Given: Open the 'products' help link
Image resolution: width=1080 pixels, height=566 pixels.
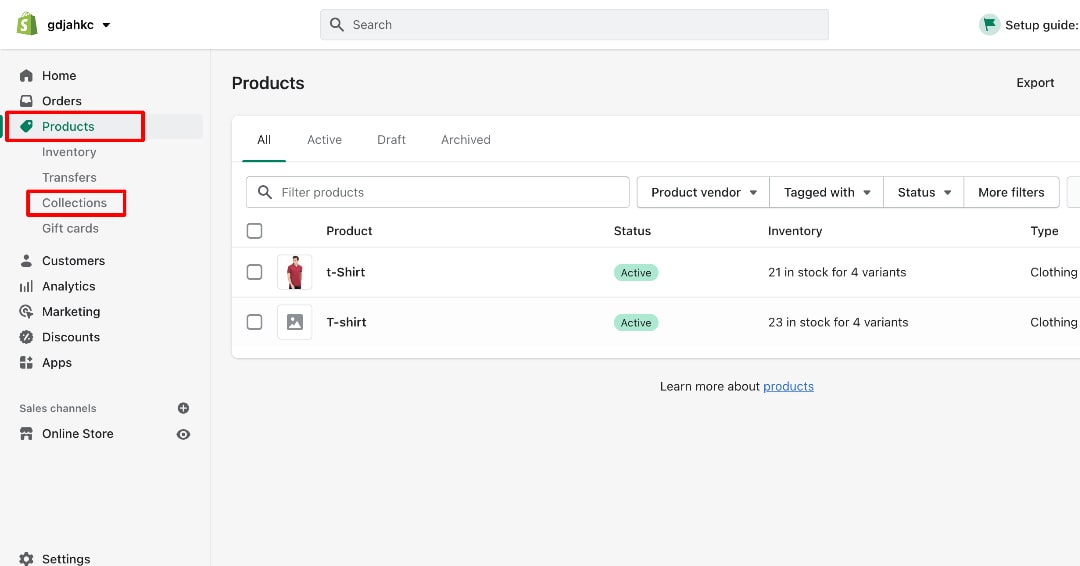Looking at the screenshot, I should coord(789,386).
